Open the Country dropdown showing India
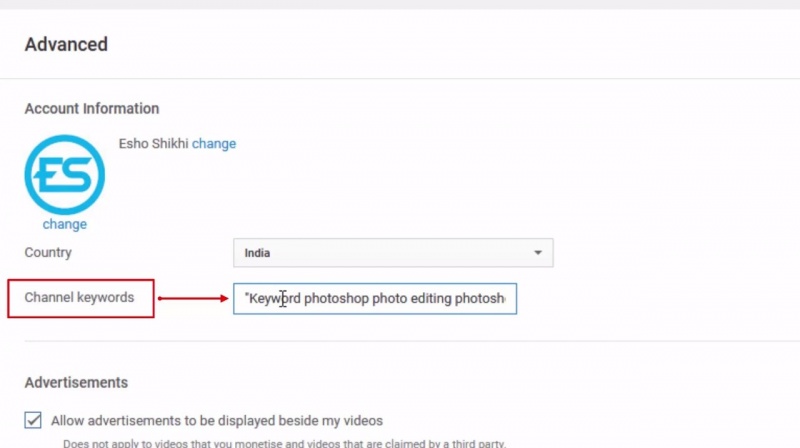800x448 pixels. (x=392, y=253)
